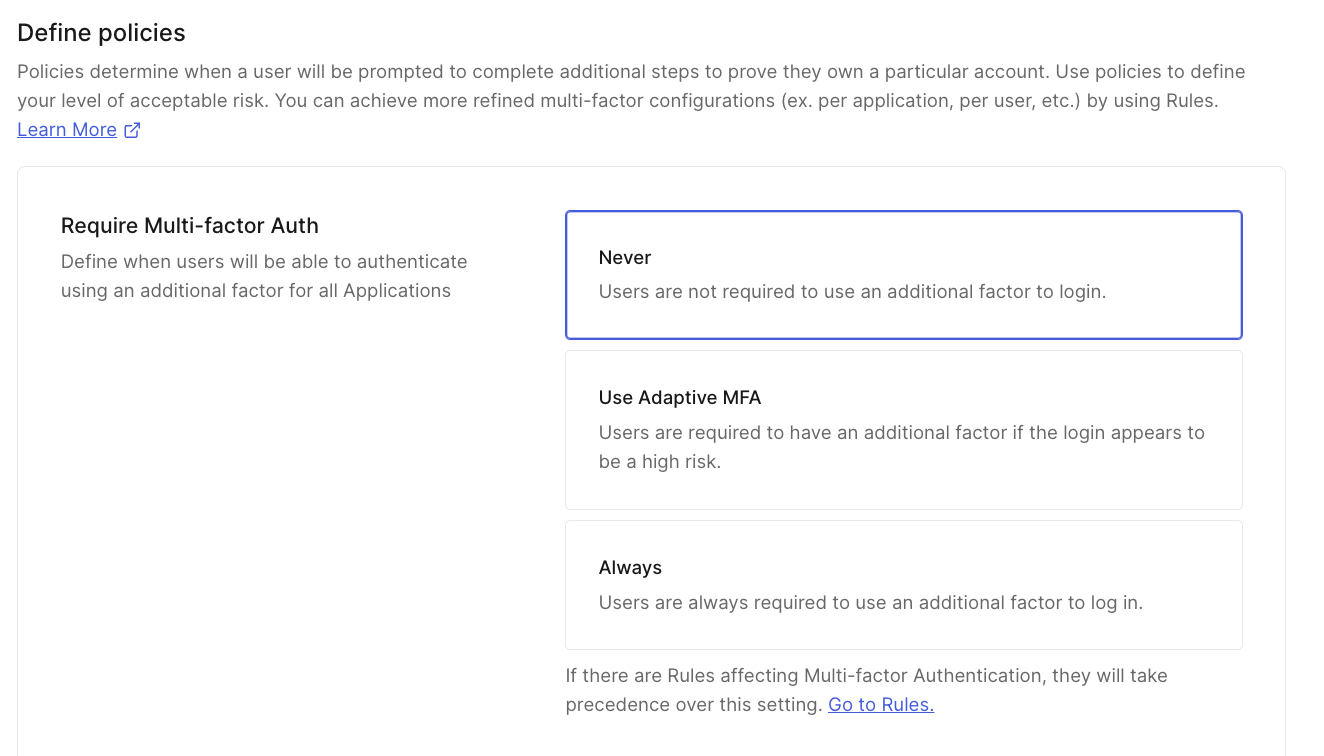Click the "Define policies" page heading

(100, 32)
